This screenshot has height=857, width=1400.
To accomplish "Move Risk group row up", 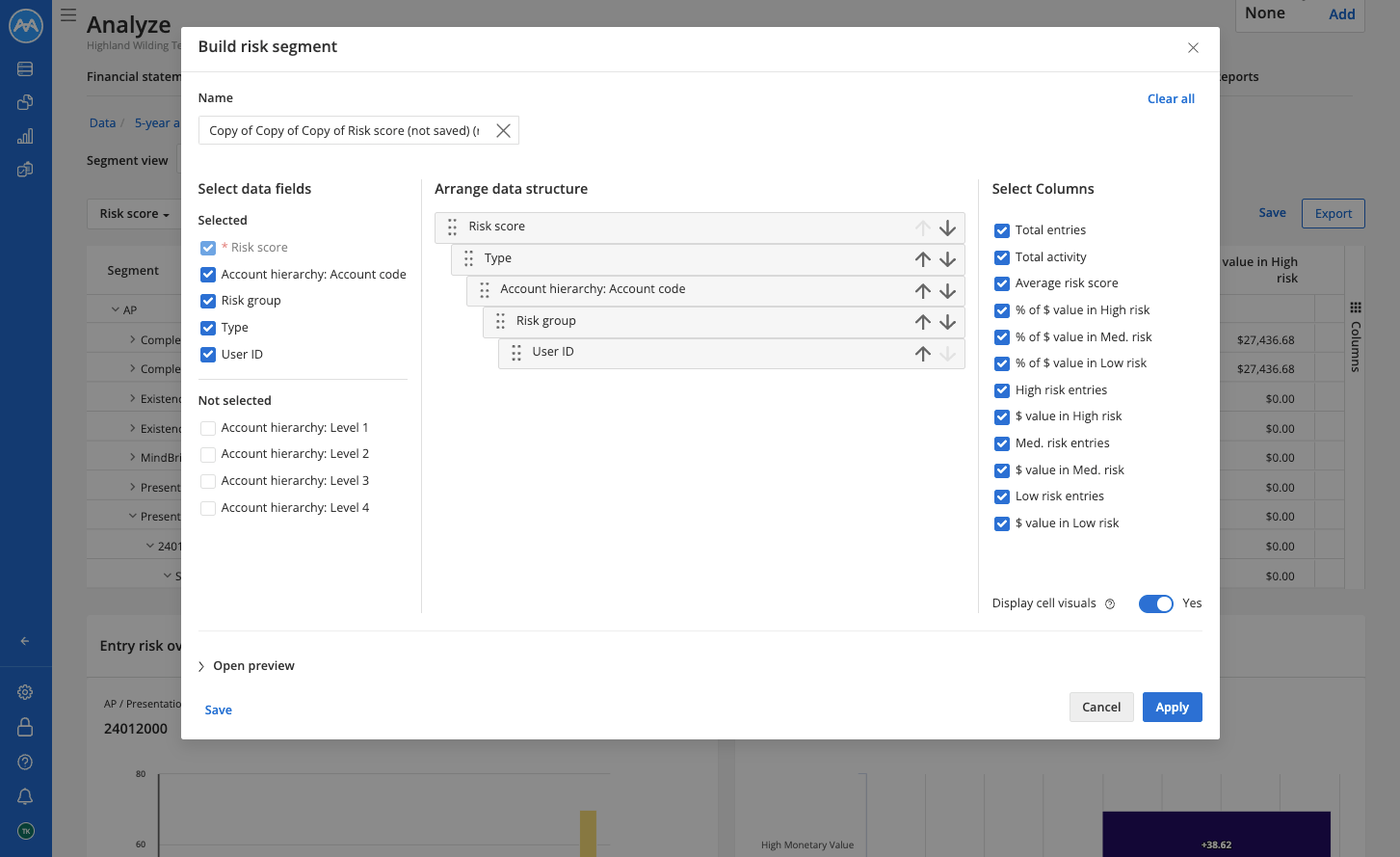I will click(x=922, y=322).
